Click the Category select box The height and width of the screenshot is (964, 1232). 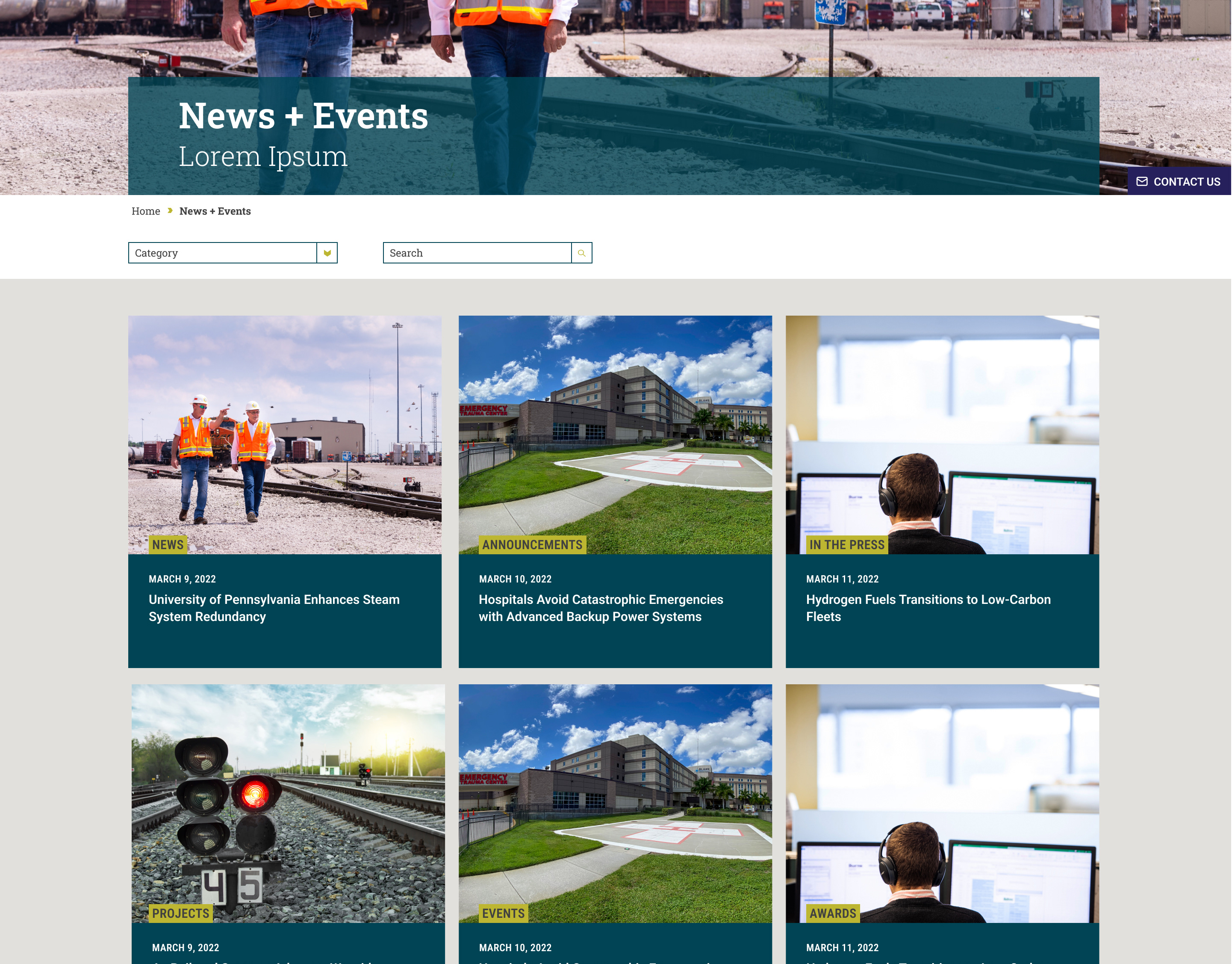[233, 253]
